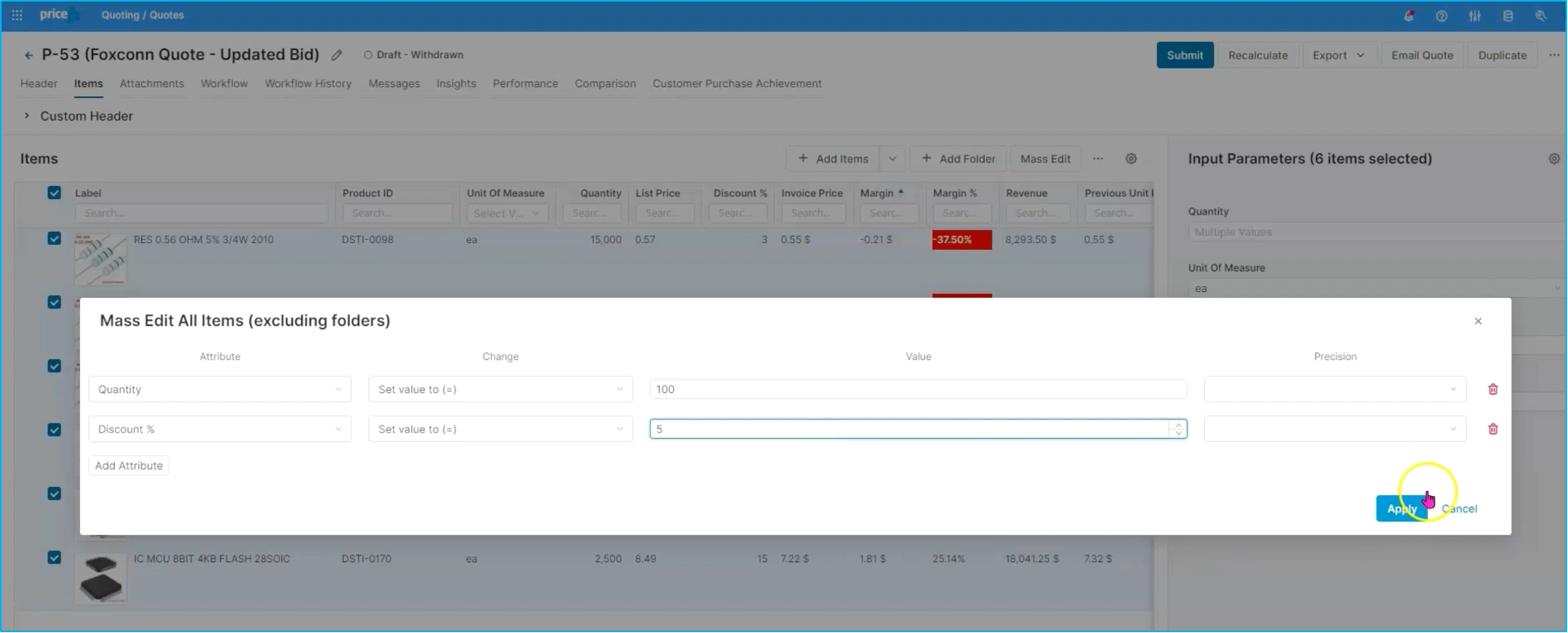Screen dimensions: 1568x633
Task: Open the Precision dropdown for Discount % row
Action: 1335,429
